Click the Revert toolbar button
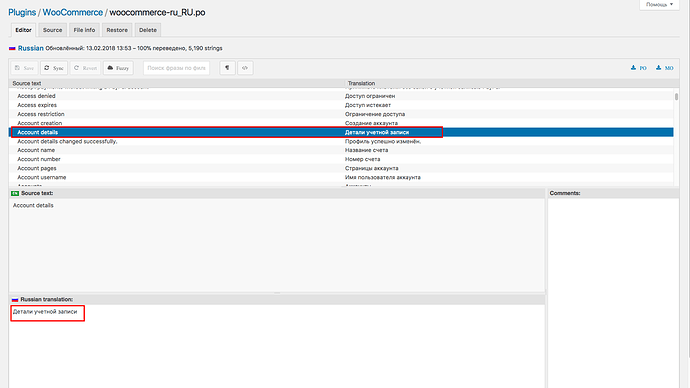 coord(85,68)
